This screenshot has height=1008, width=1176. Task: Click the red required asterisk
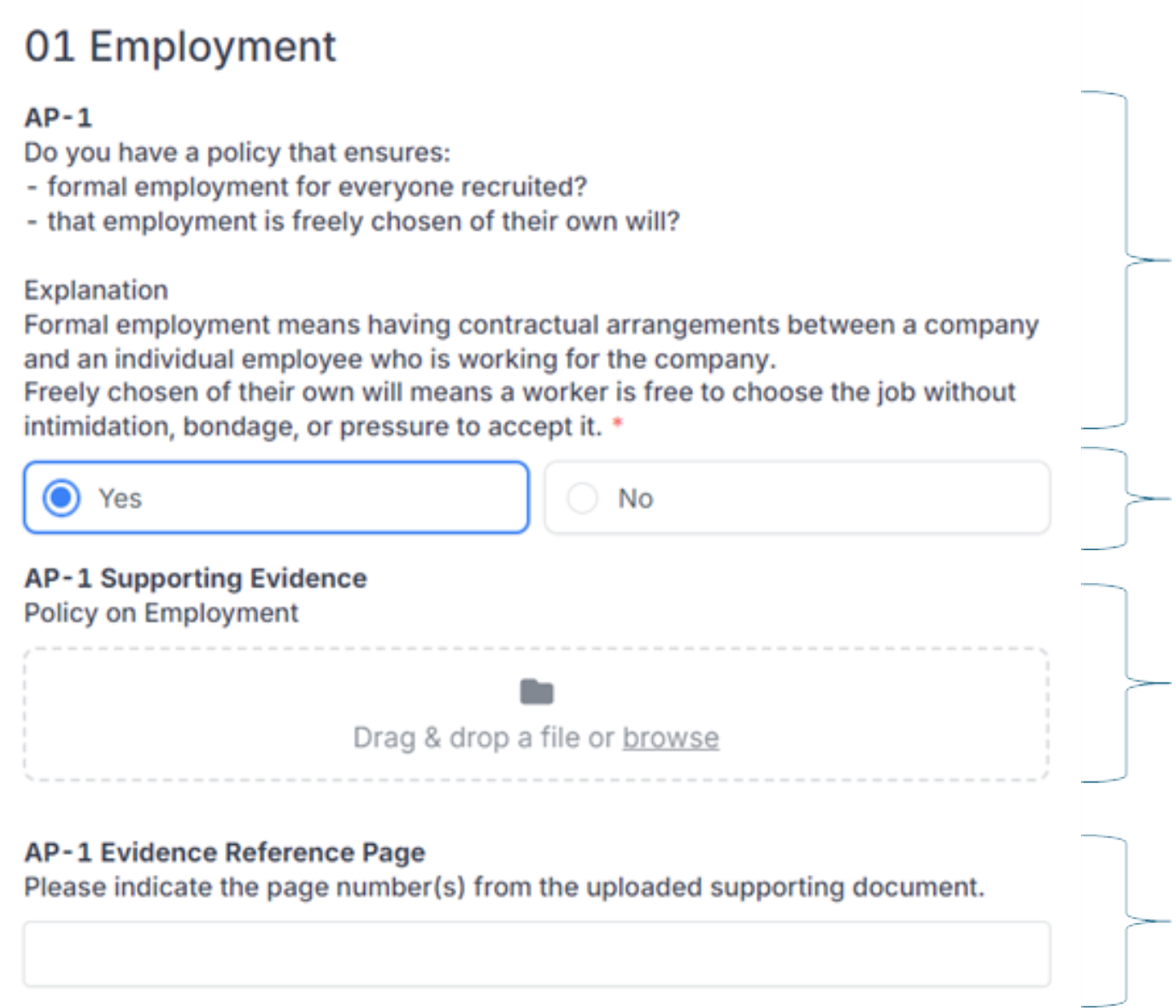pos(617,424)
